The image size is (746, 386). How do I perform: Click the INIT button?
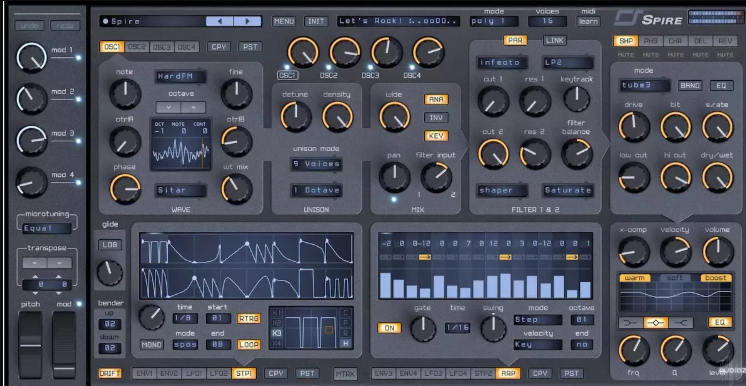point(316,21)
